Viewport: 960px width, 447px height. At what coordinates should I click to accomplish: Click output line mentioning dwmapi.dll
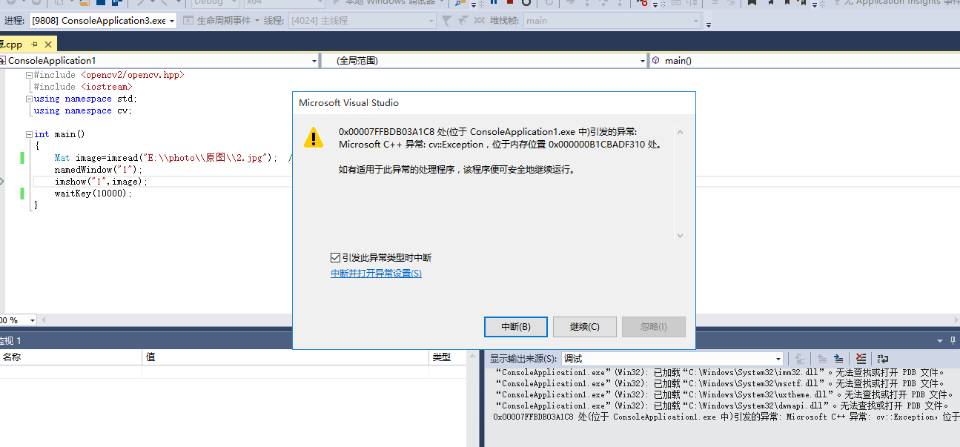[x=721, y=405]
